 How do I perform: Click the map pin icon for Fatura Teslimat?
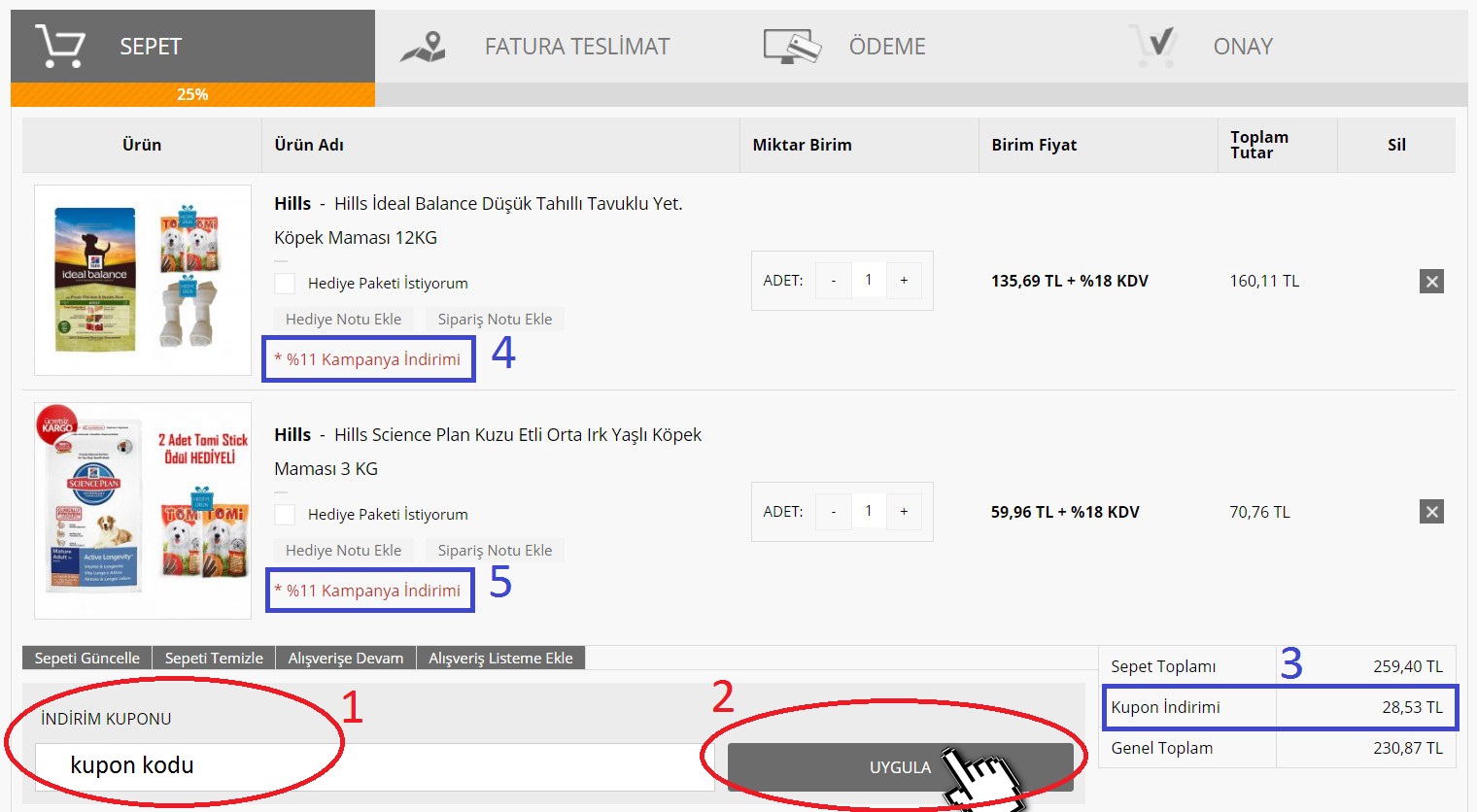pos(424,46)
